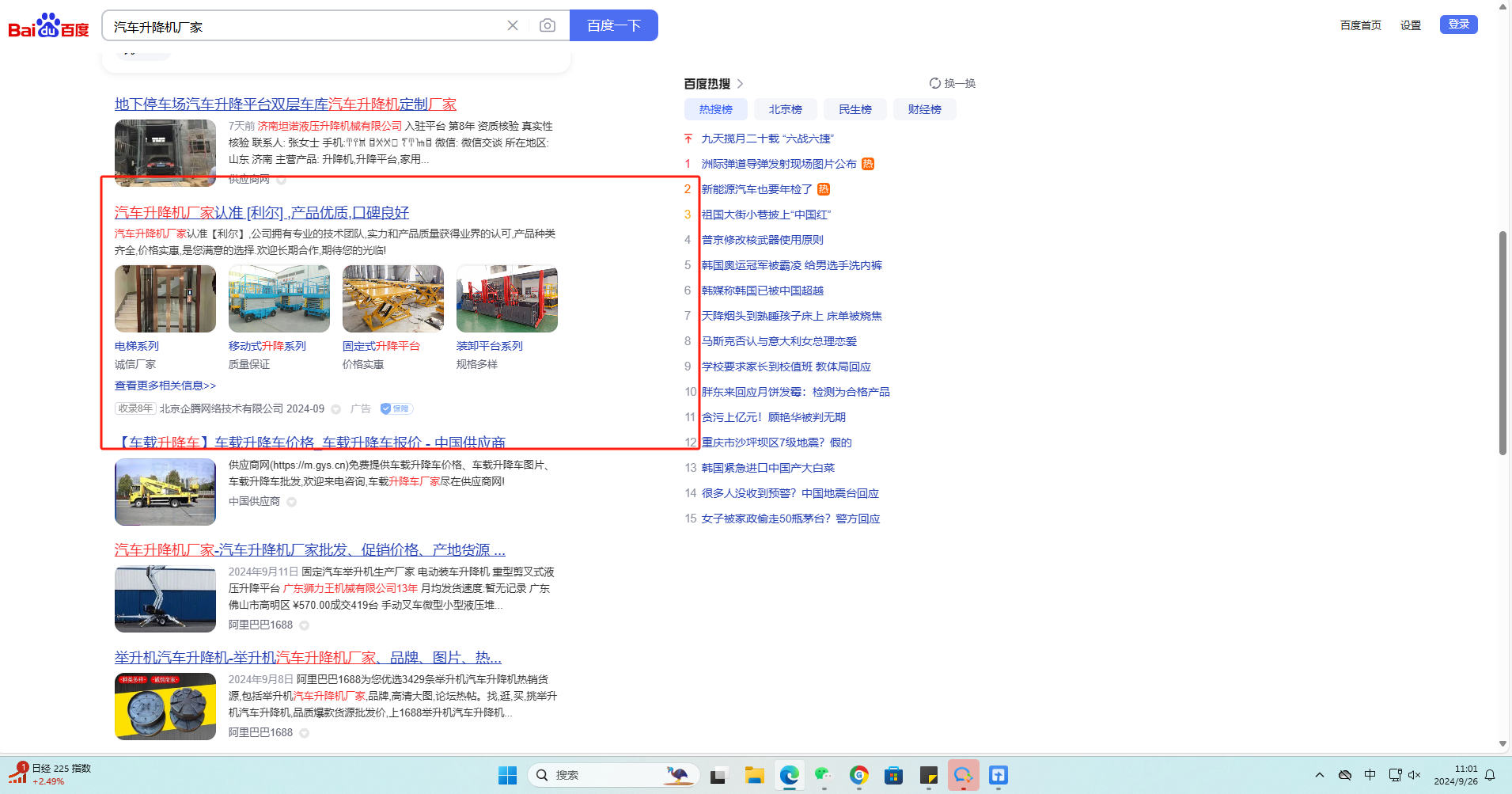This screenshot has width=1512, height=794.
Task: Click the page vertical scrollbar thumb
Action: pyautogui.click(x=1502, y=342)
